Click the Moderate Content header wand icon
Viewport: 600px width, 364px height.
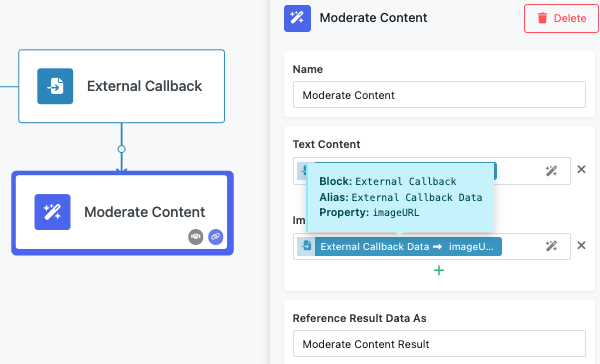pos(297,18)
